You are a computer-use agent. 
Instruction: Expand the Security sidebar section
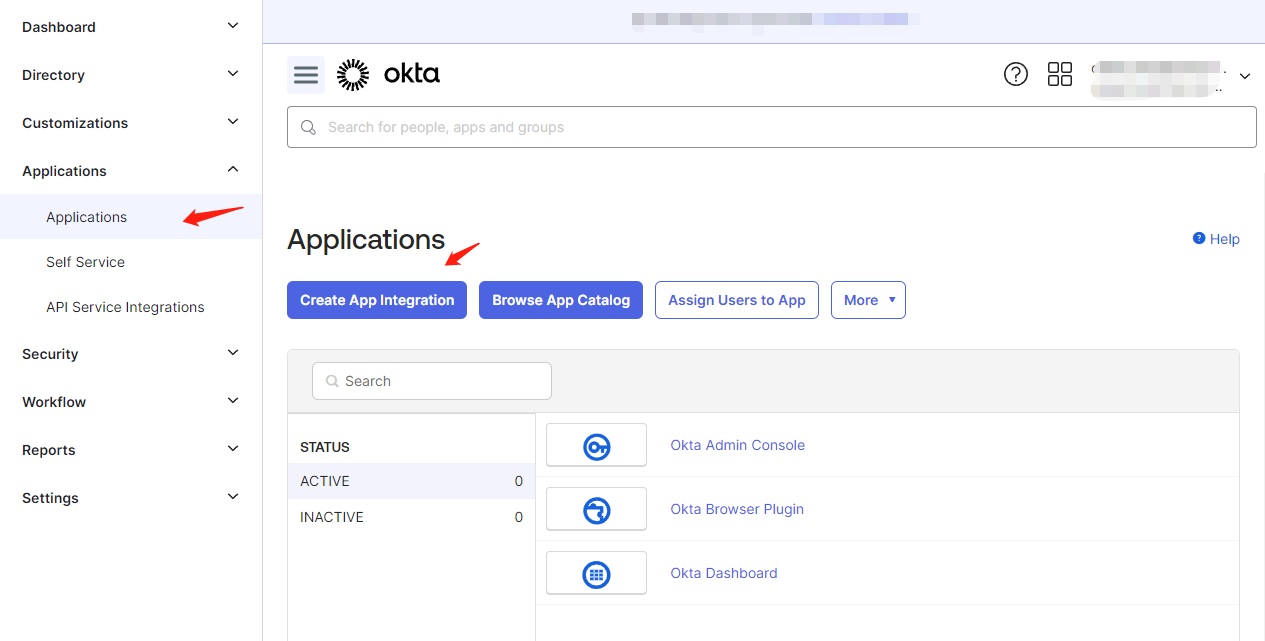coord(131,354)
